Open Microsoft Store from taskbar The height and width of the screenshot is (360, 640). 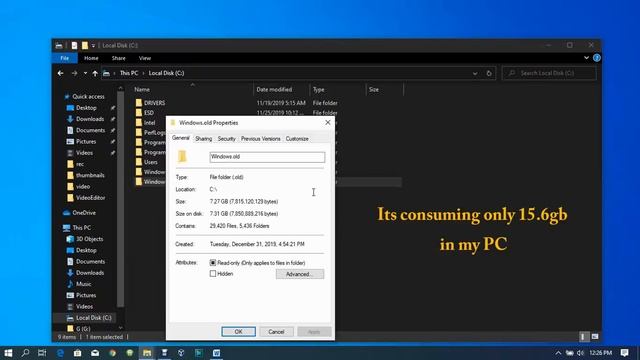(78, 353)
